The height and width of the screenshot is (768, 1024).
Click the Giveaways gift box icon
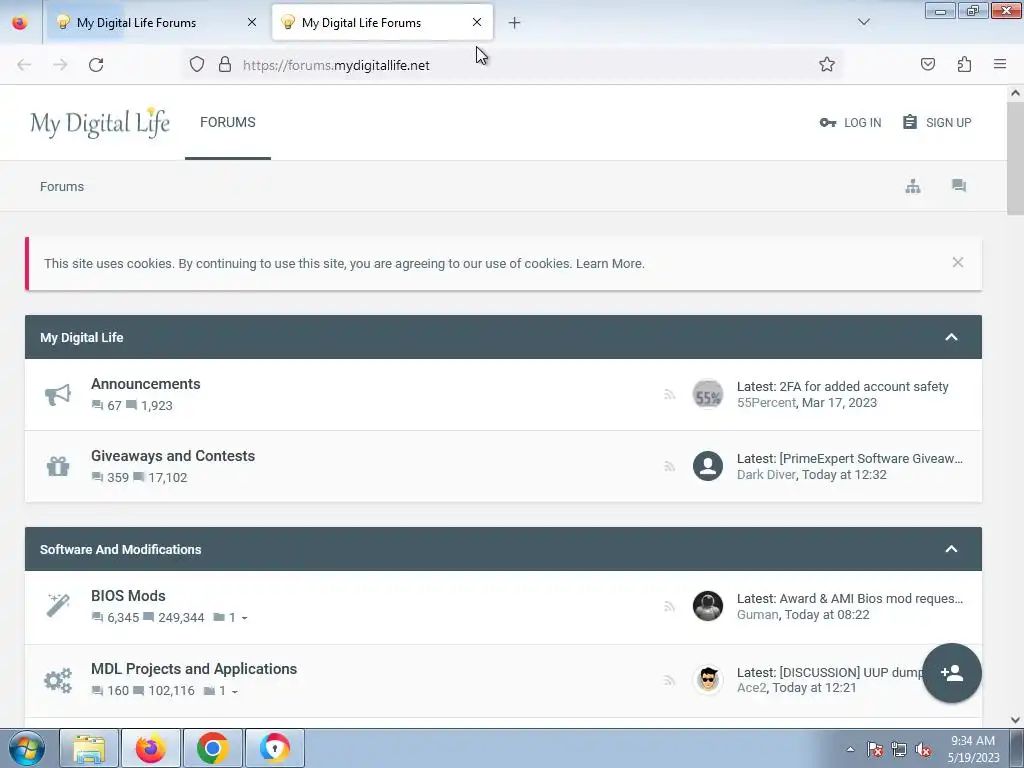(57, 466)
